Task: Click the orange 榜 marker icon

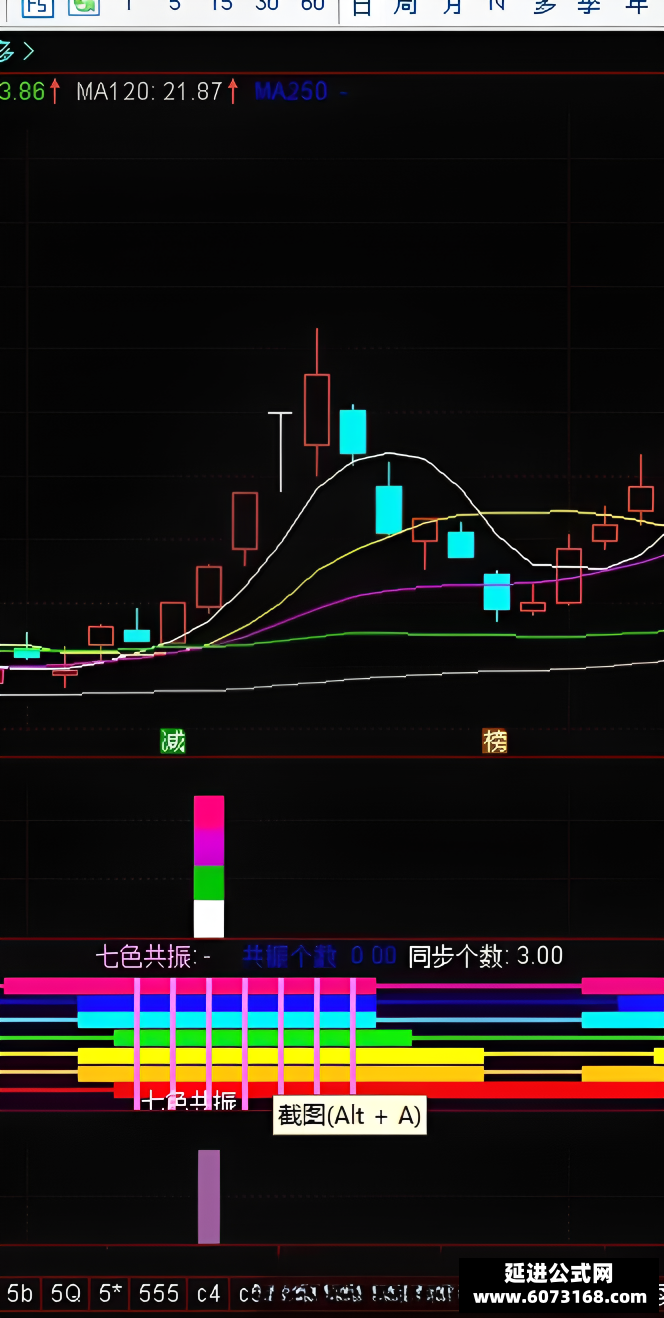Action: pyautogui.click(x=495, y=741)
